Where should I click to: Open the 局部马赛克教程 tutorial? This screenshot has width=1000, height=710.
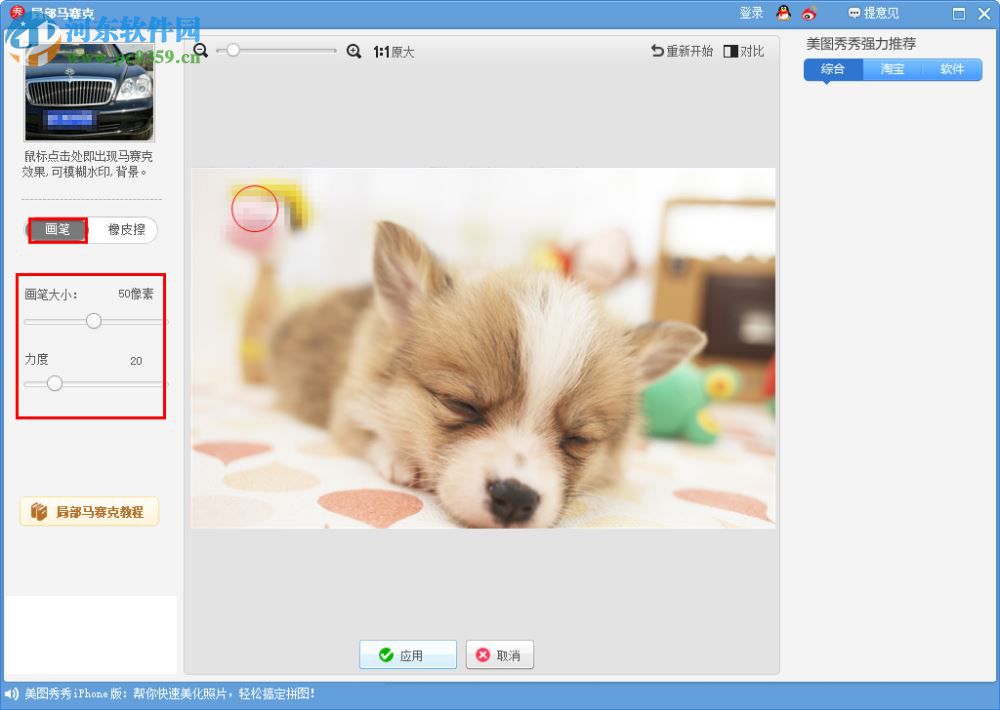click(x=89, y=512)
